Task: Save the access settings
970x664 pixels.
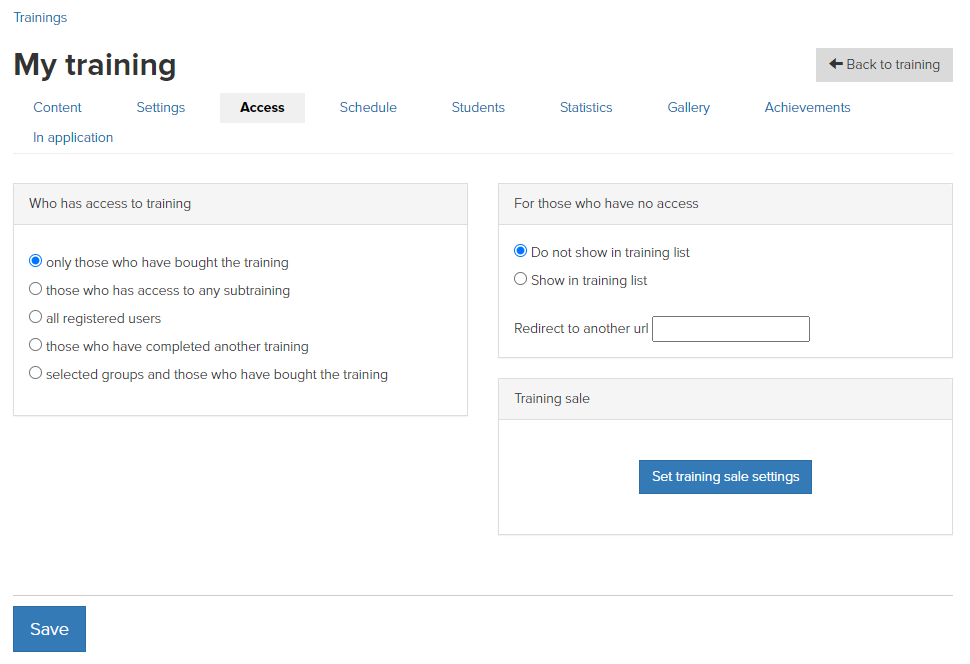Action: [49, 629]
